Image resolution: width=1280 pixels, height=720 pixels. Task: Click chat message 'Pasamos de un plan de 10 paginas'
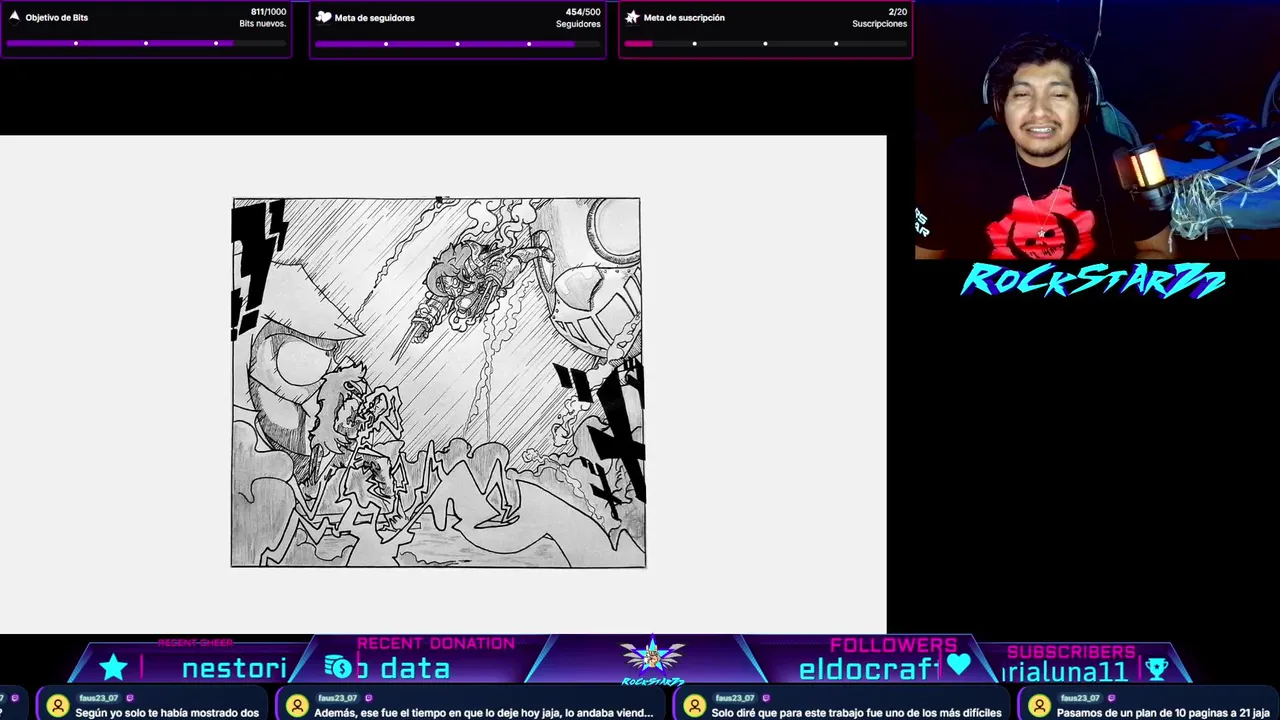(x=1163, y=713)
